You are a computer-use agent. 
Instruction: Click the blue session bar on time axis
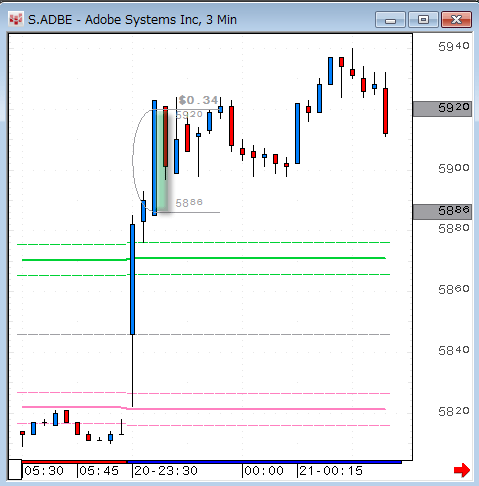point(264,462)
